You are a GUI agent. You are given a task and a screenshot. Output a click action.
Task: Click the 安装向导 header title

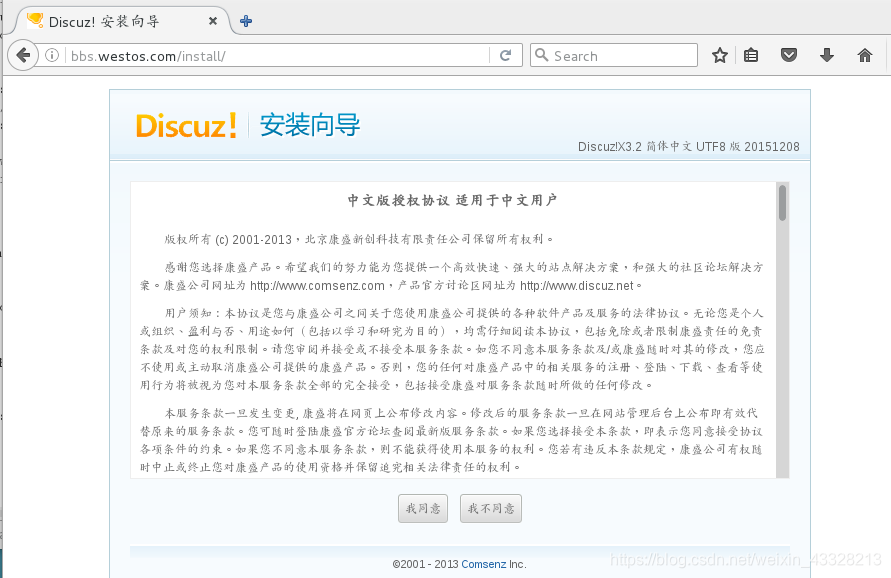[310, 125]
